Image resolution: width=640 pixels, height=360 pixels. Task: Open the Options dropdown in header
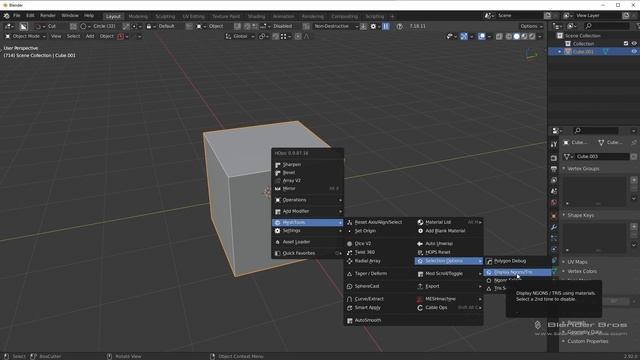(x=531, y=26)
